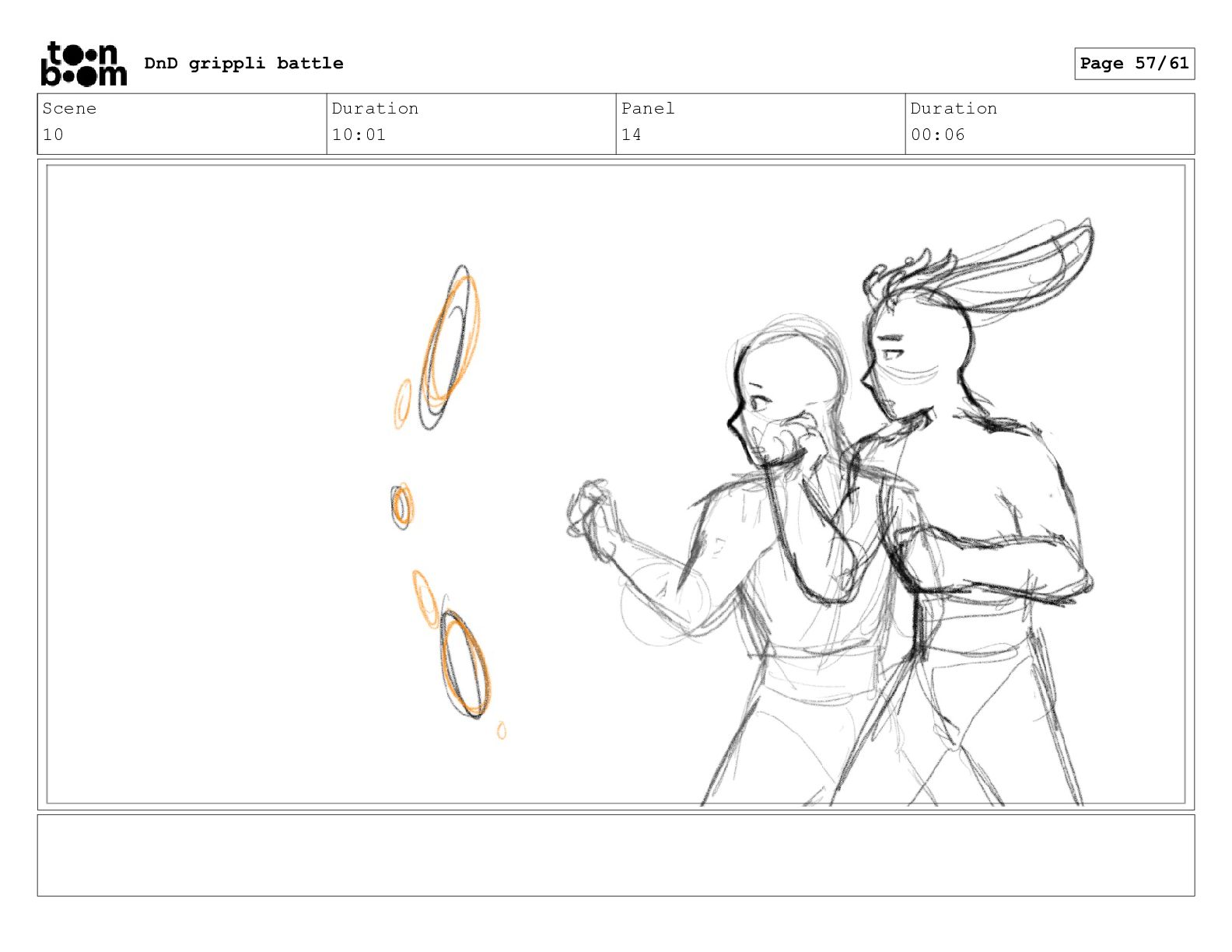The height and width of the screenshot is (952, 1232).
Task: Click the Duration label beside Panel
Action: coord(954,108)
